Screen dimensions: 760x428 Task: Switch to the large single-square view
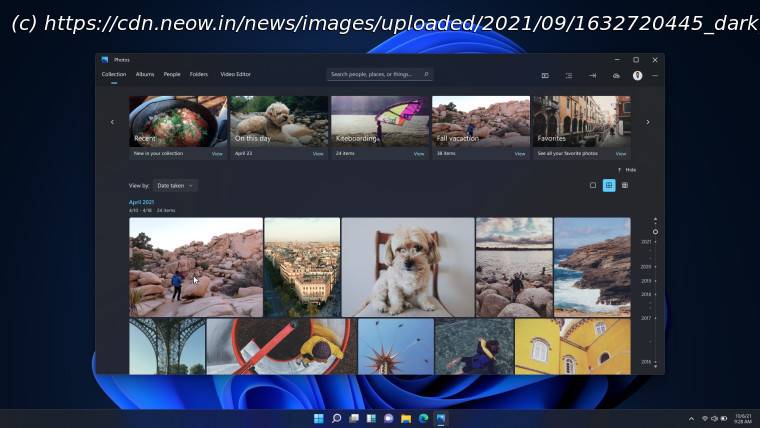tap(593, 185)
